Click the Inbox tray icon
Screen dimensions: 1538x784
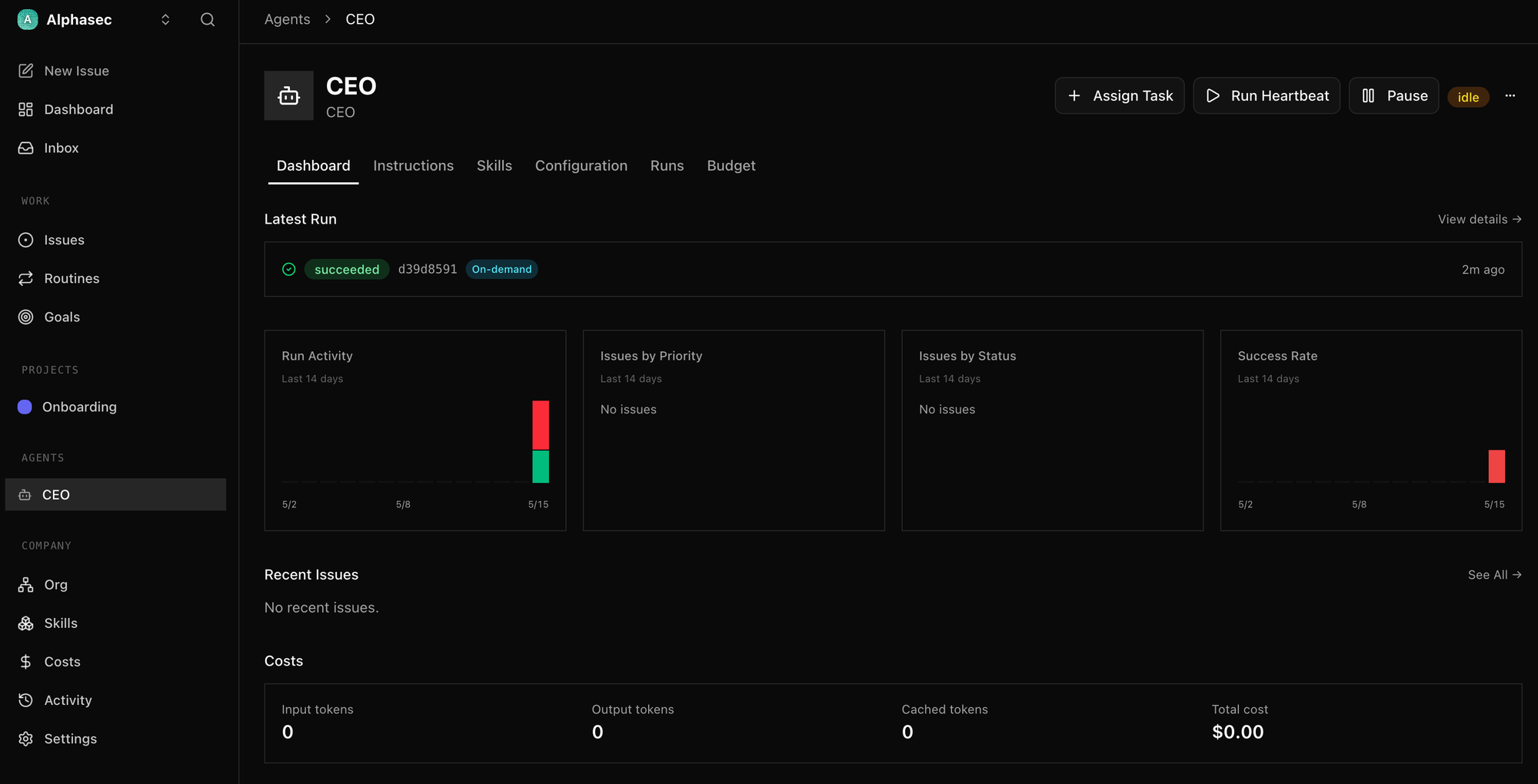25,148
